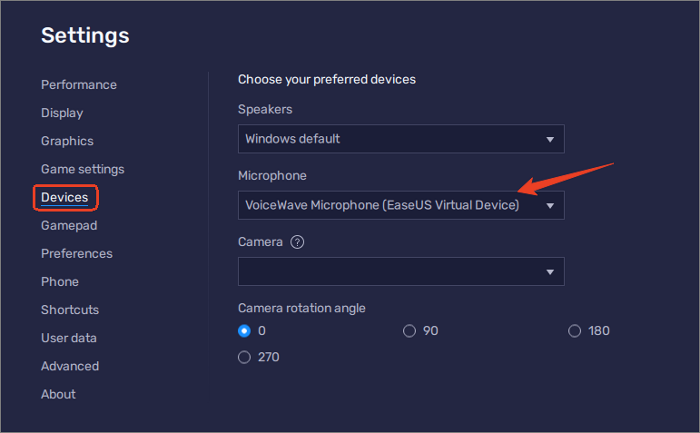Select the 180 degree rotation option

tap(575, 331)
